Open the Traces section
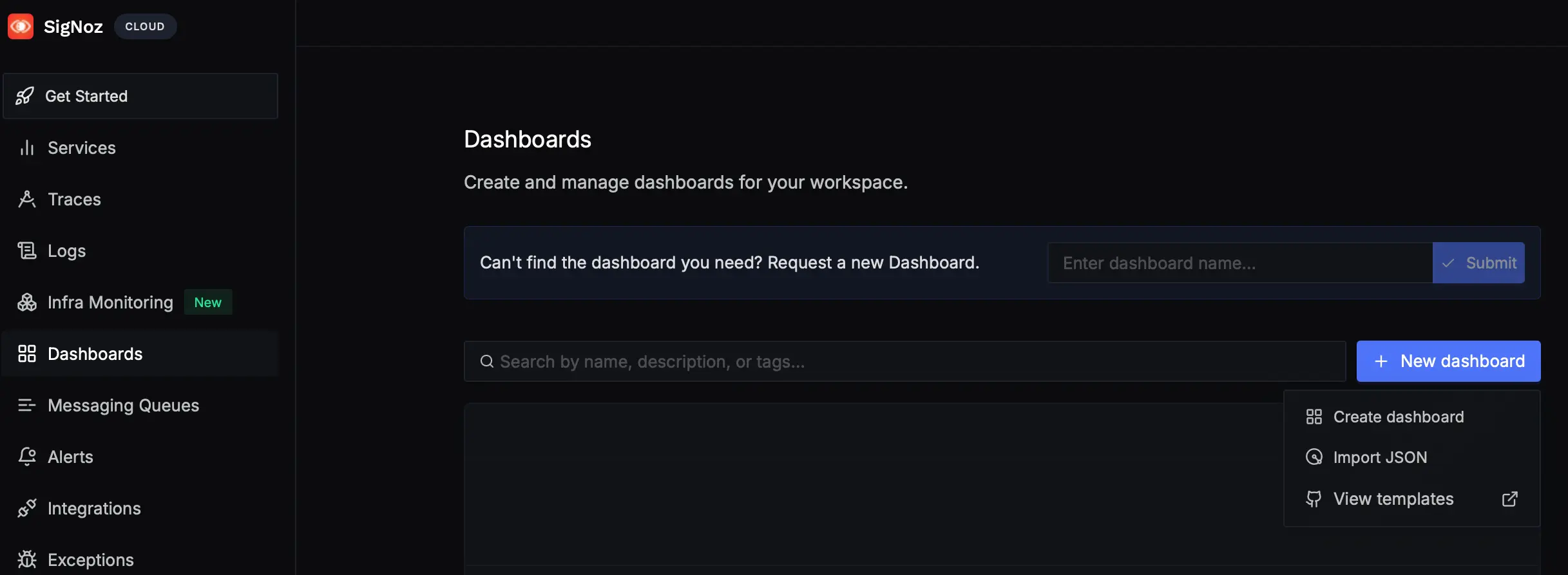 [x=140, y=199]
